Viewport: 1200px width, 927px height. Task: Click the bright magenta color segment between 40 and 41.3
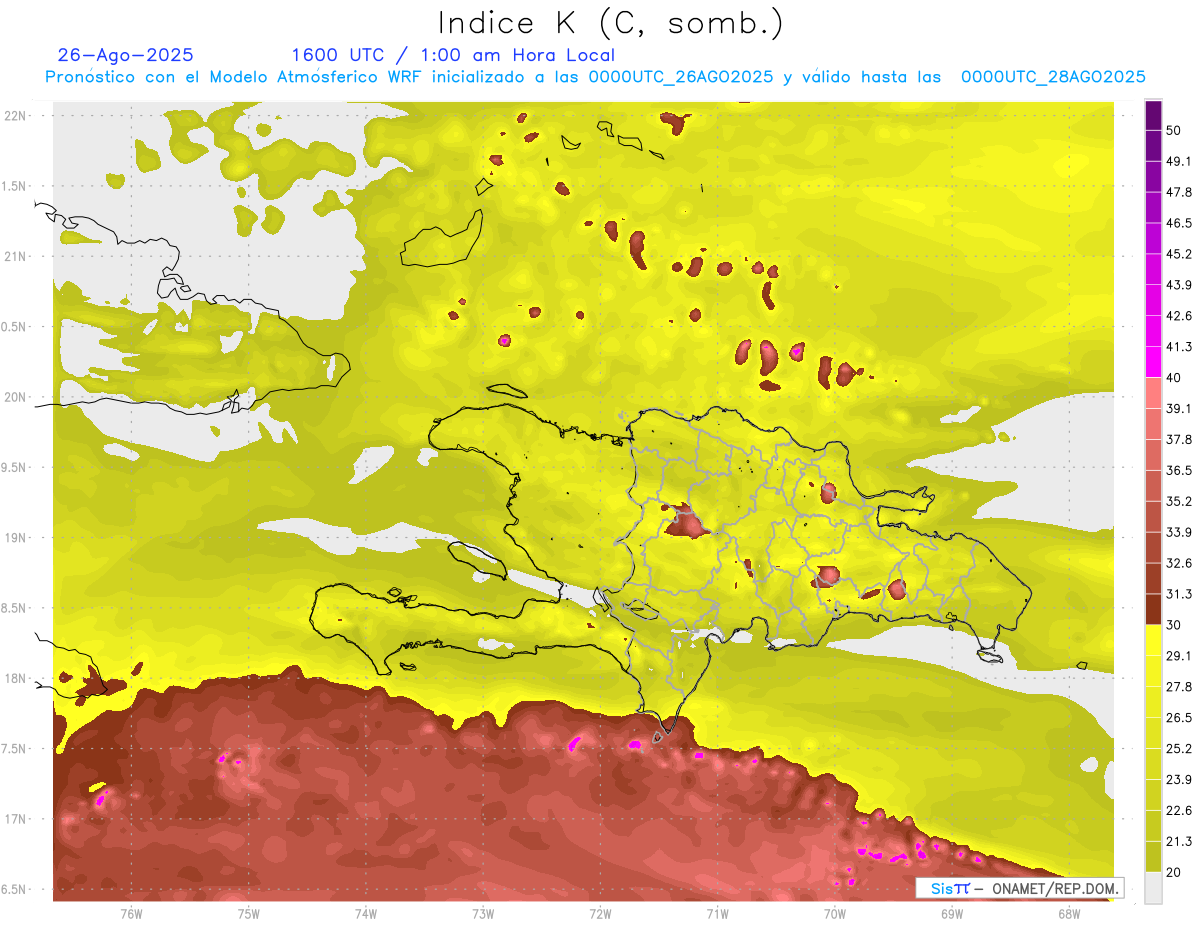pos(1153,362)
